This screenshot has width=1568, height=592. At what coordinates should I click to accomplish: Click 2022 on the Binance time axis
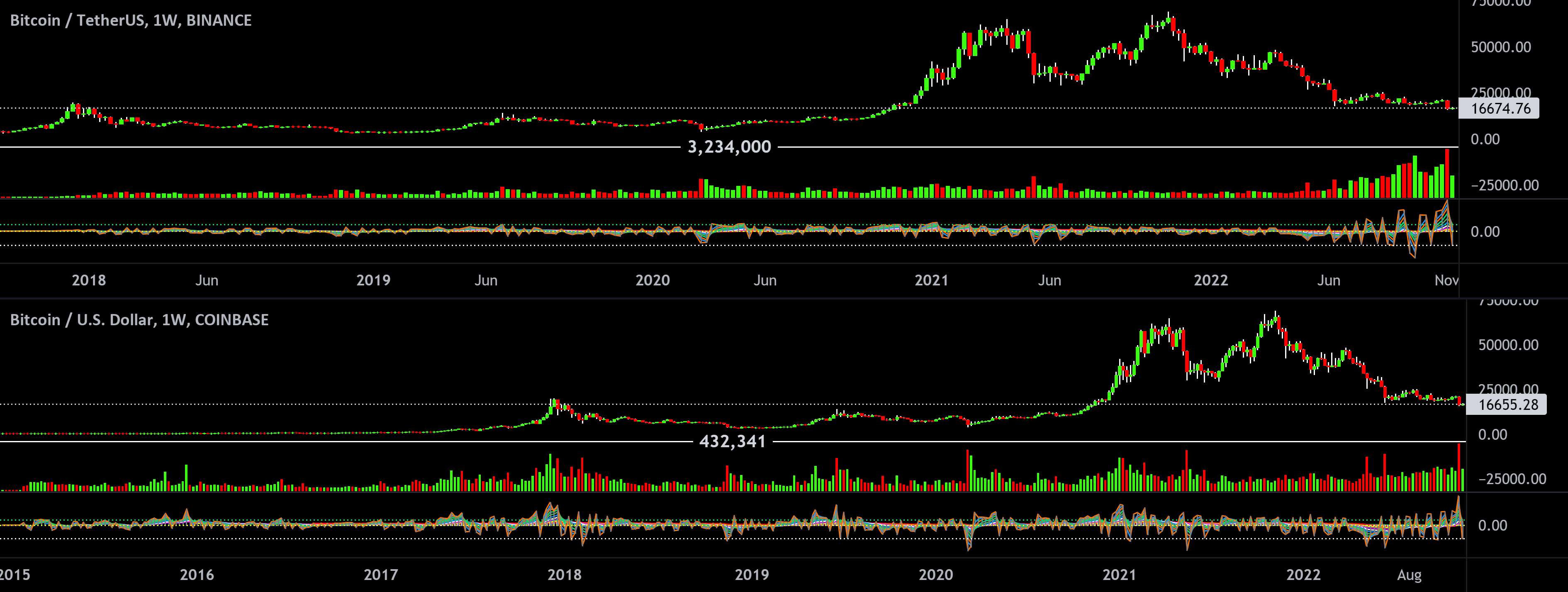pyautogui.click(x=1211, y=281)
